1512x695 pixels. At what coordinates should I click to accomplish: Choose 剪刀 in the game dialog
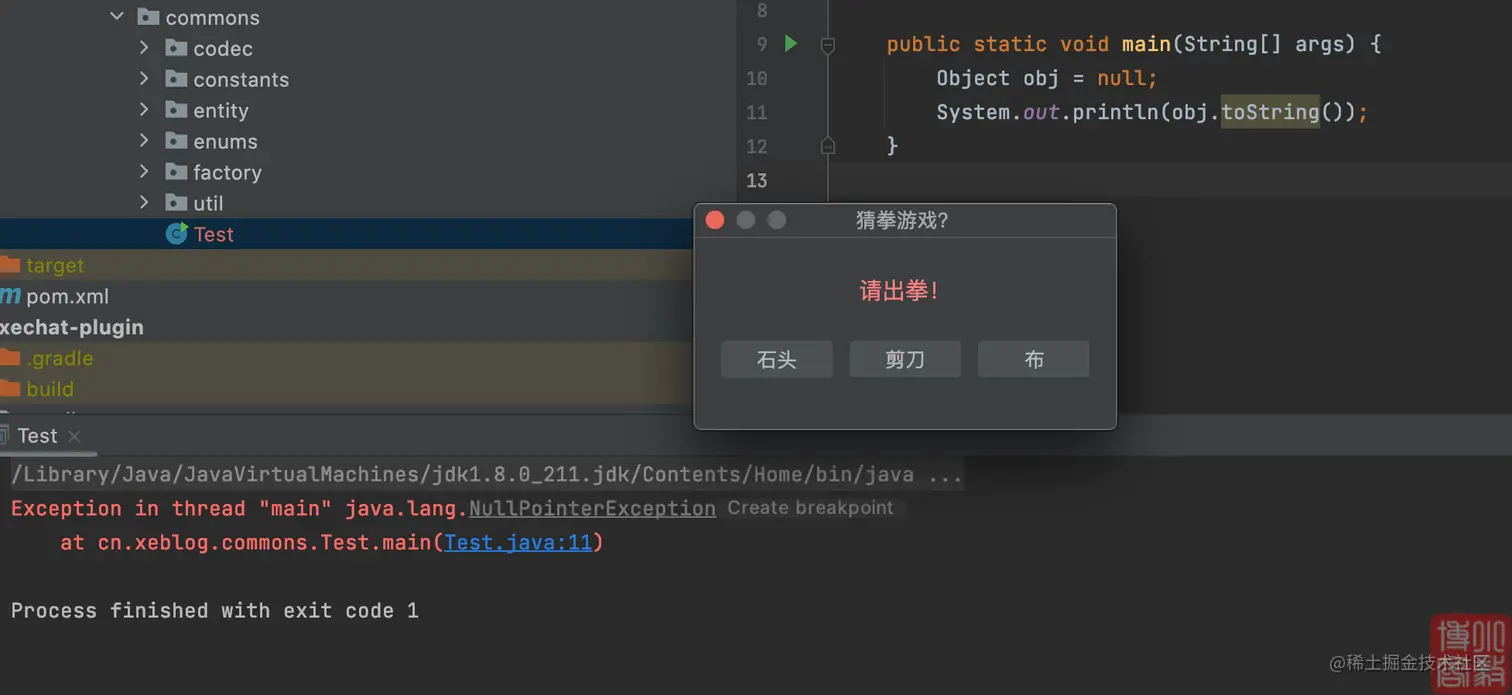click(905, 359)
